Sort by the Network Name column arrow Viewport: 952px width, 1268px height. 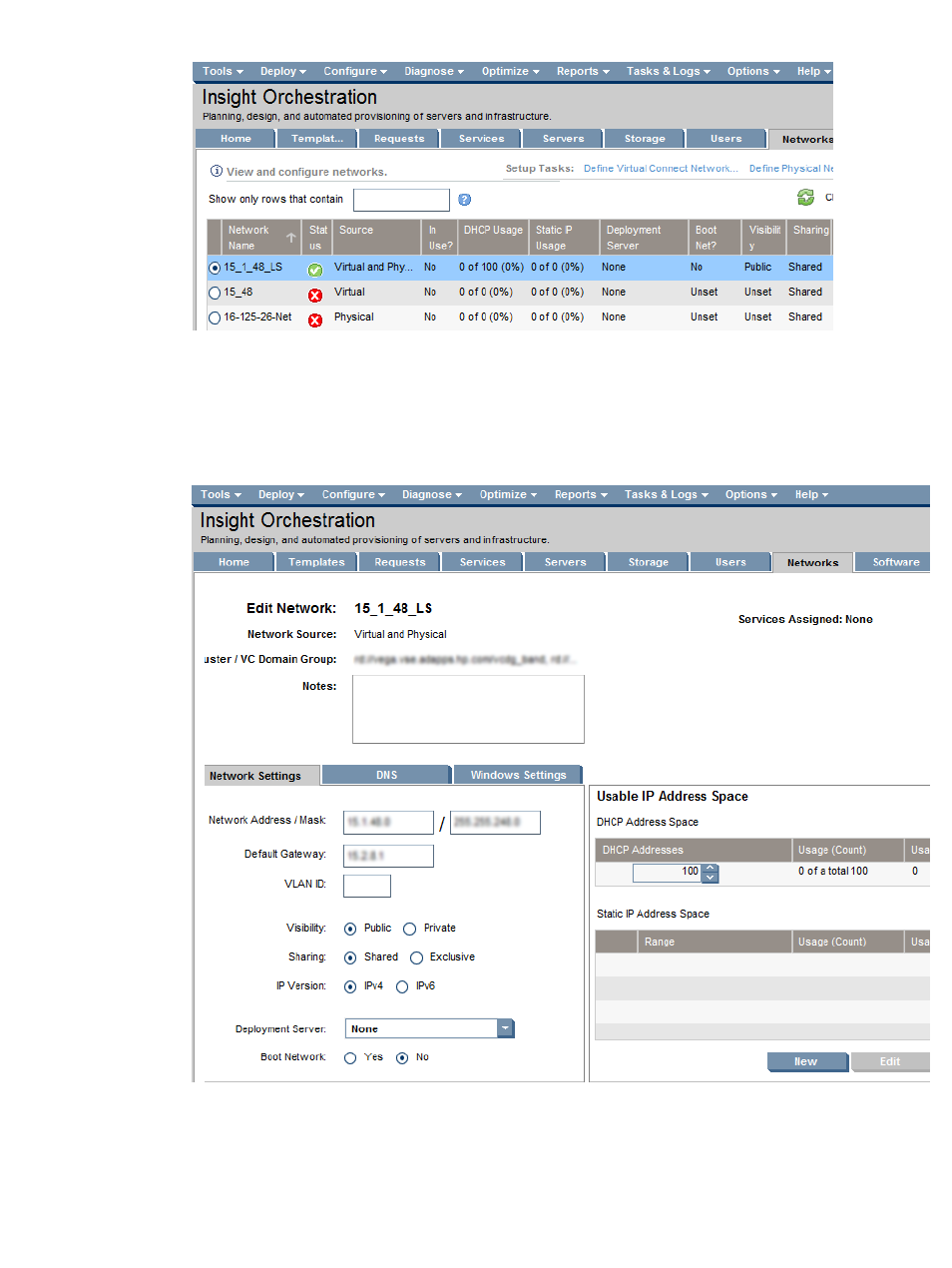tap(291, 238)
